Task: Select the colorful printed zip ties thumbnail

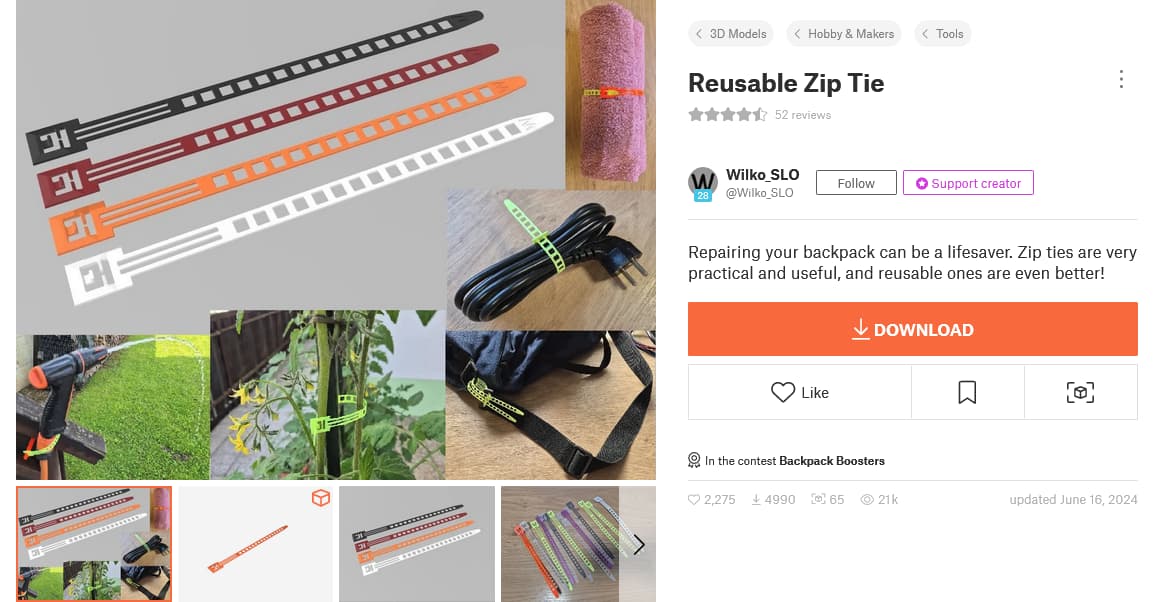Action: pos(578,544)
